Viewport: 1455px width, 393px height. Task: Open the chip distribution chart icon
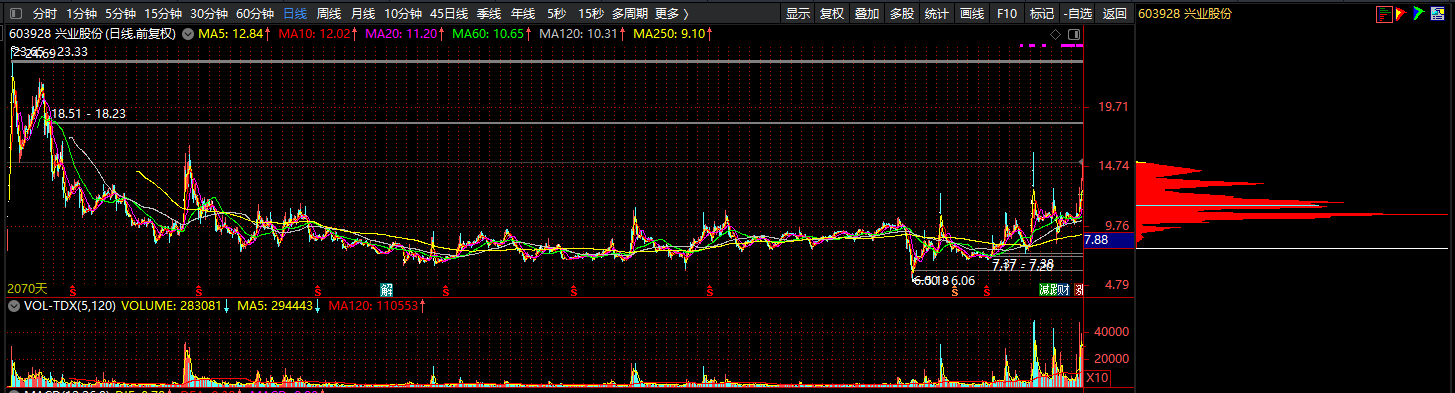1384,14
